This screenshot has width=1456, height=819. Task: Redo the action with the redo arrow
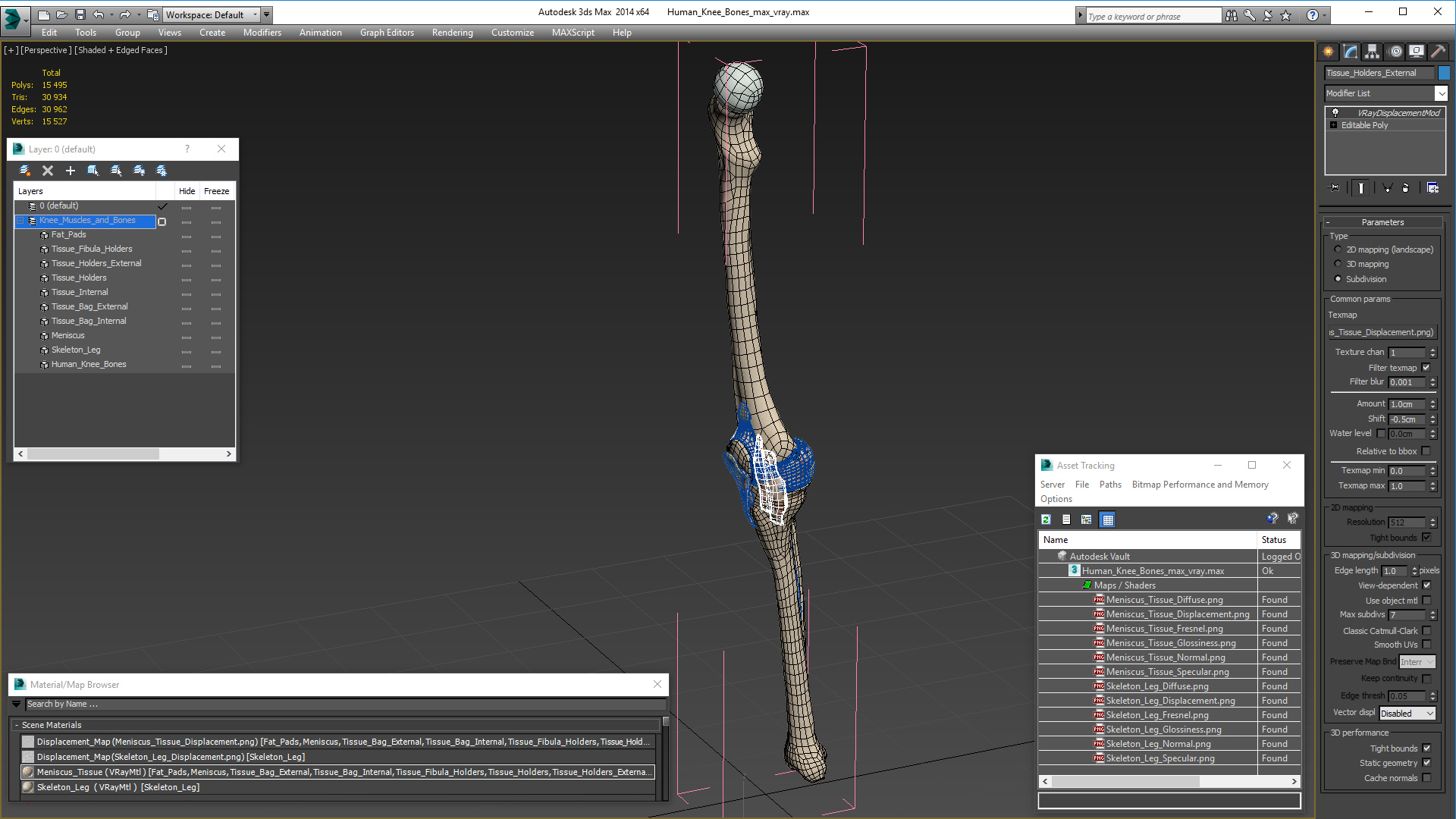coord(125,14)
